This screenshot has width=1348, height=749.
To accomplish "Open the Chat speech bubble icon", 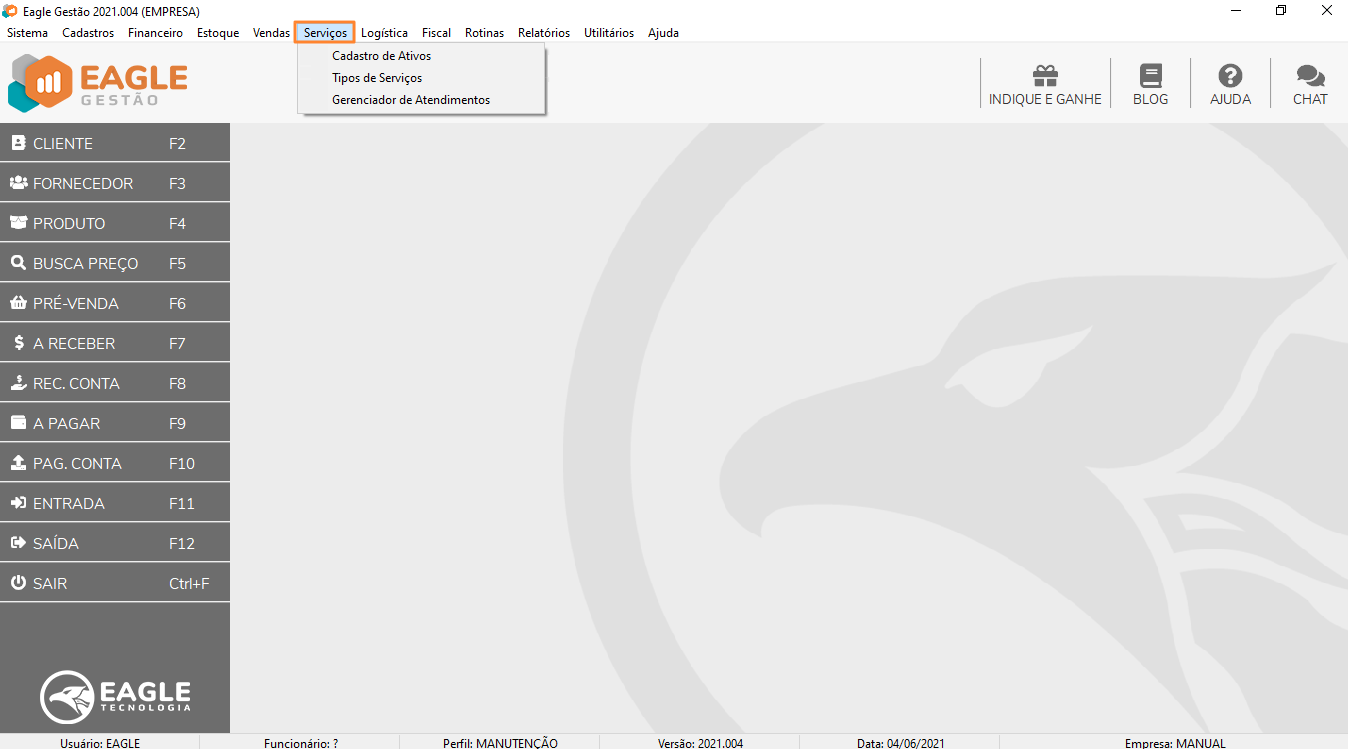I will [1309, 76].
